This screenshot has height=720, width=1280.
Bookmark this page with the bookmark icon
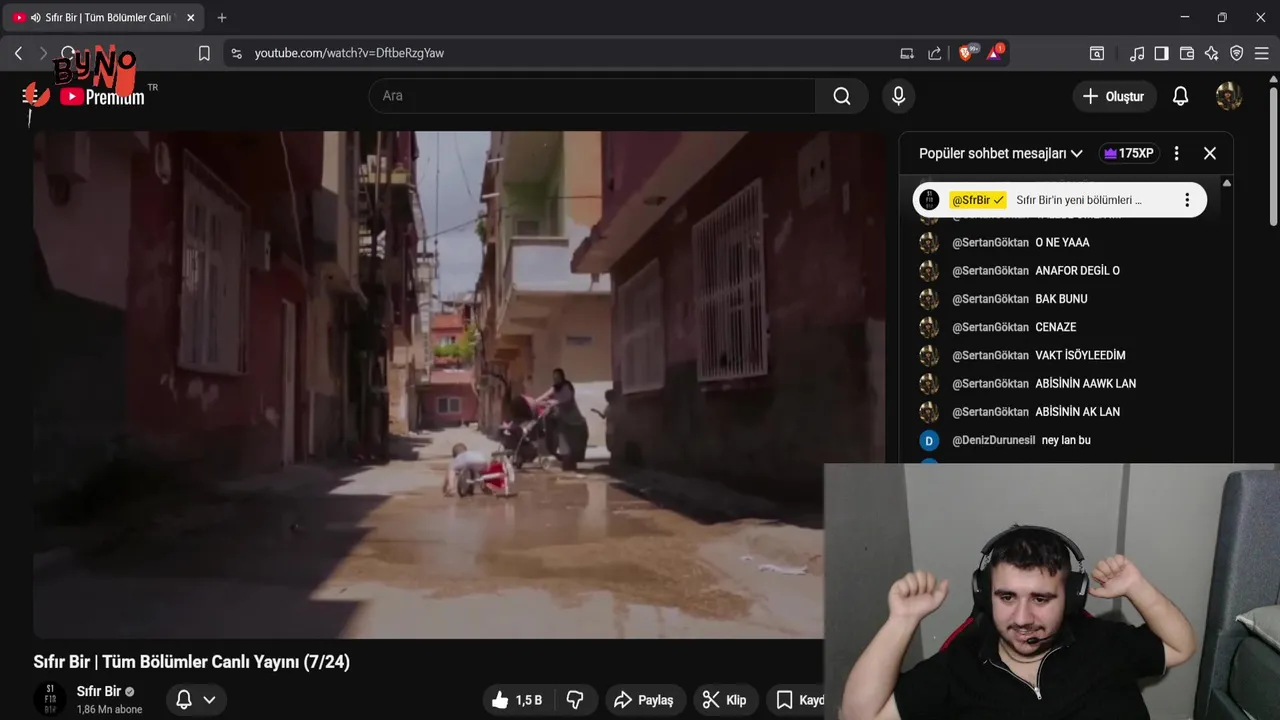click(x=204, y=53)
